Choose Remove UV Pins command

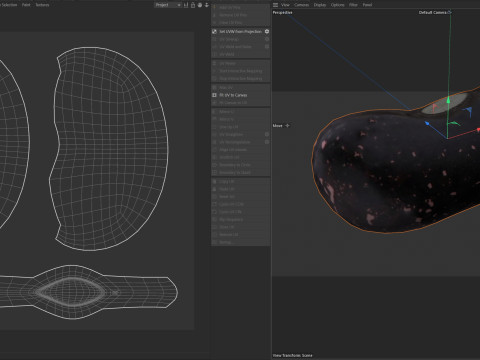[x=240, y=15]
